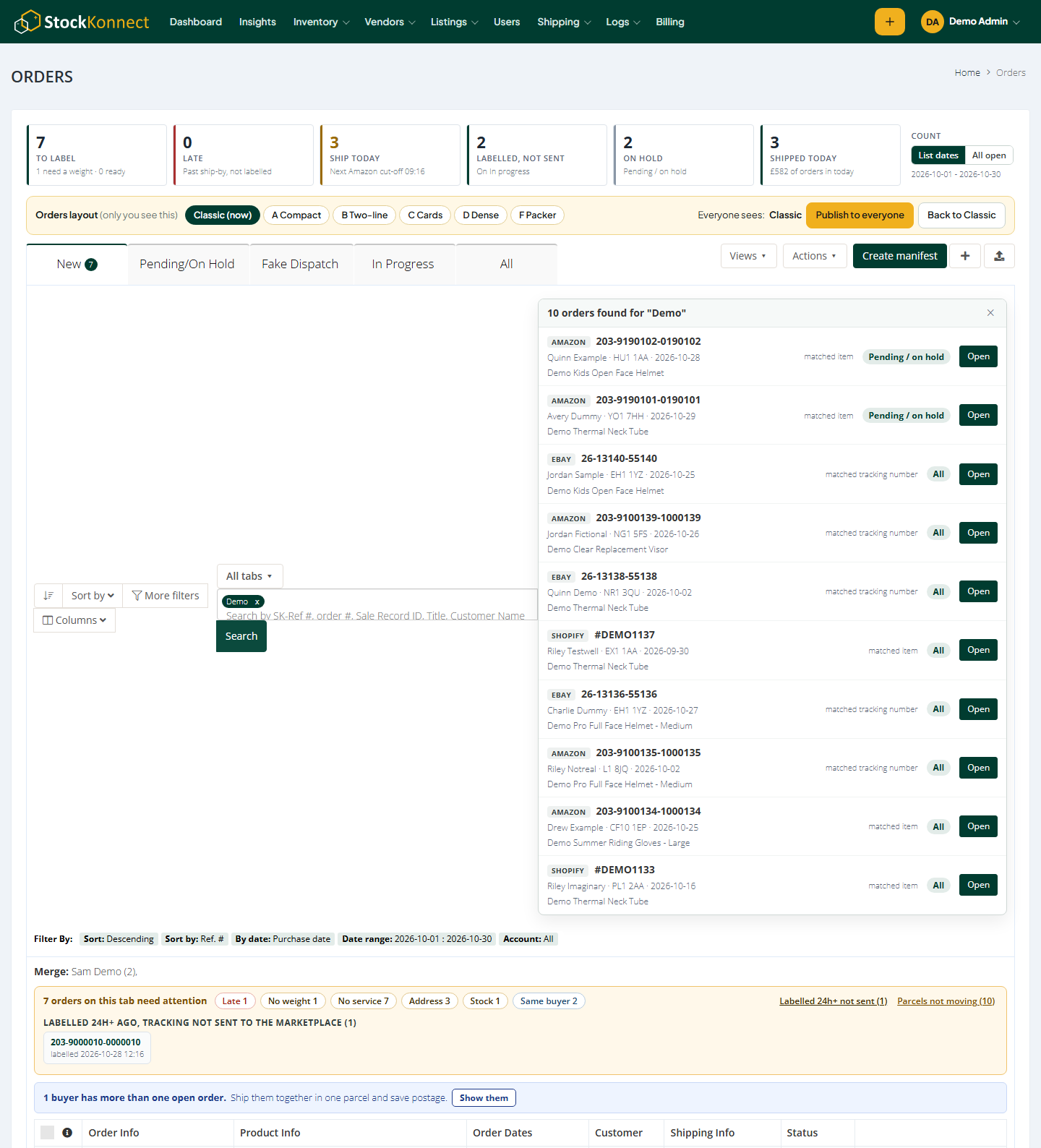Tick the select-all checkbox in the table header
The image size is (1041, 1148).
click(48, 1133)
